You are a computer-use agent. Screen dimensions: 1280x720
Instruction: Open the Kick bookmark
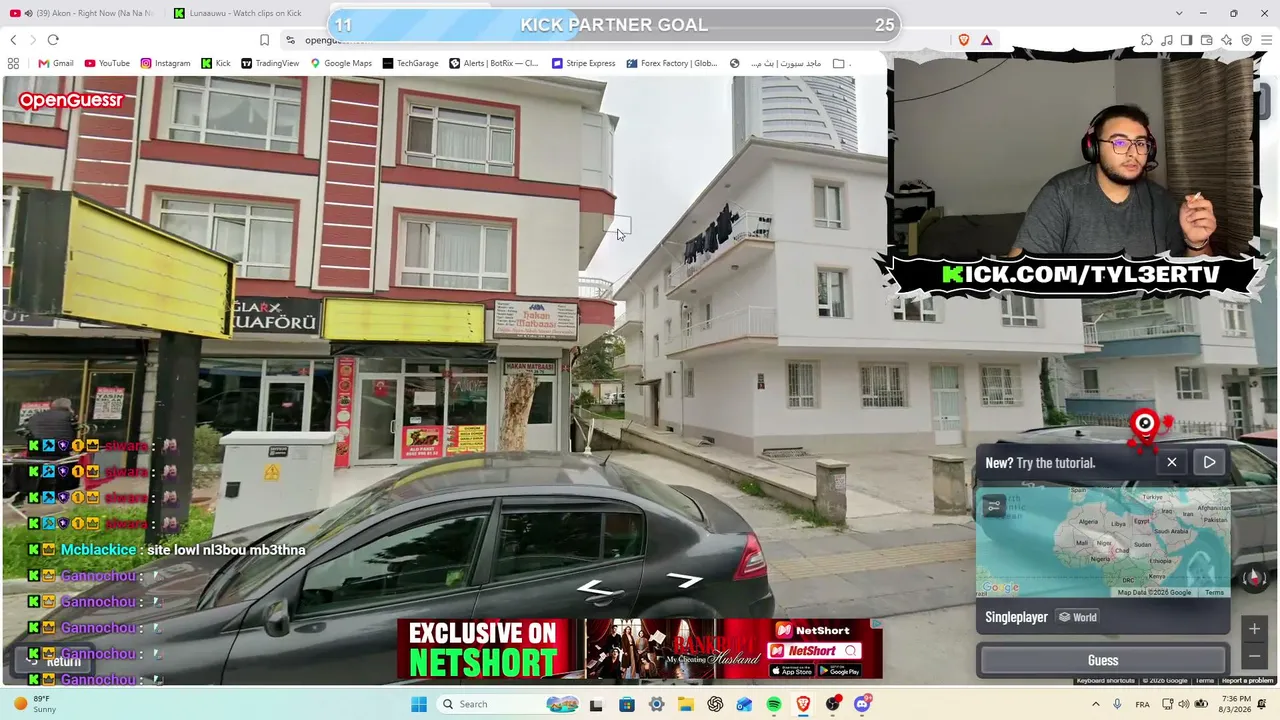point(216,63)
